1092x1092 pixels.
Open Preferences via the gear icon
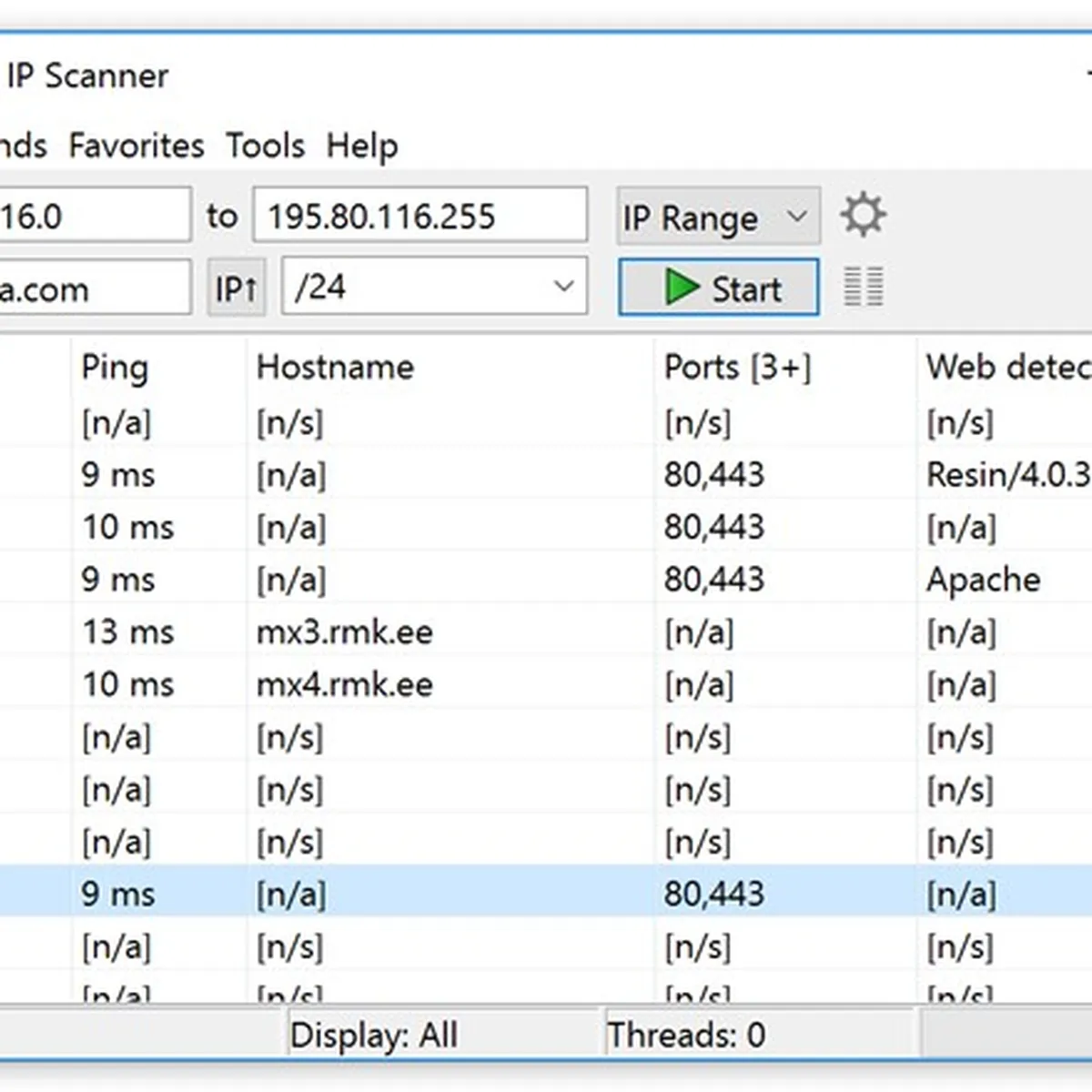point(863,215)
